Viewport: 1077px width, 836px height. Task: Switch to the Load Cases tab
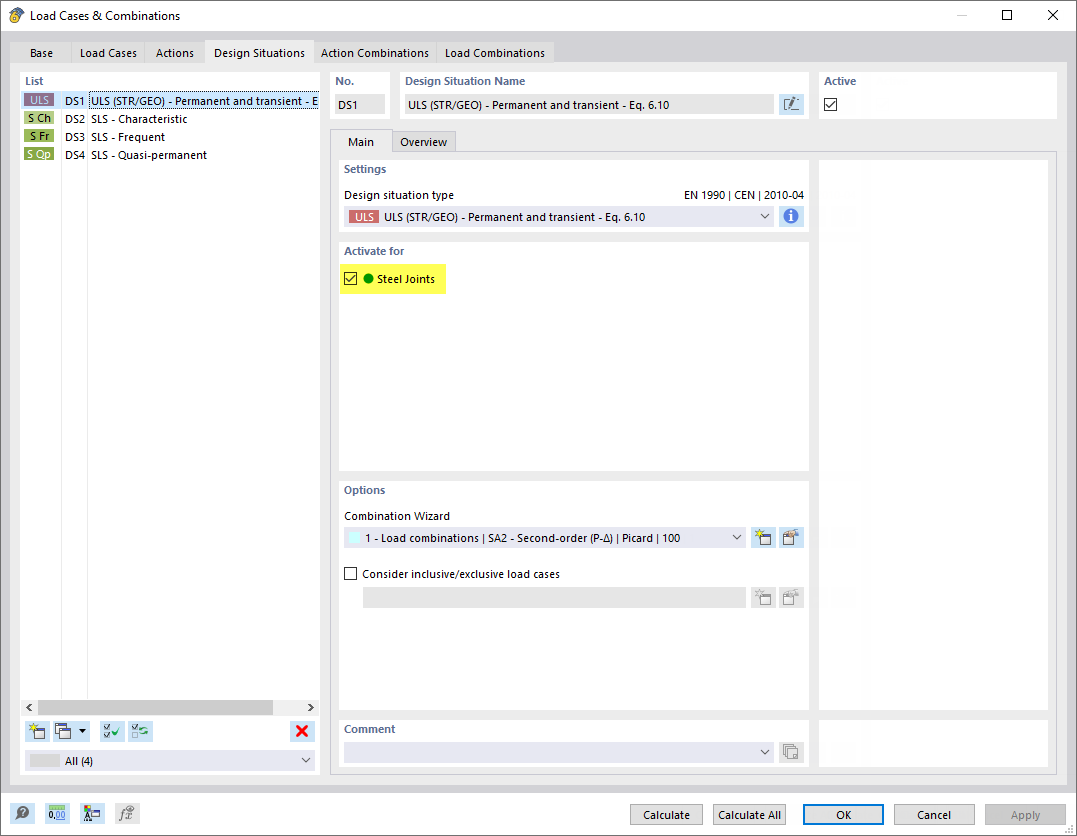coord(108,53)
